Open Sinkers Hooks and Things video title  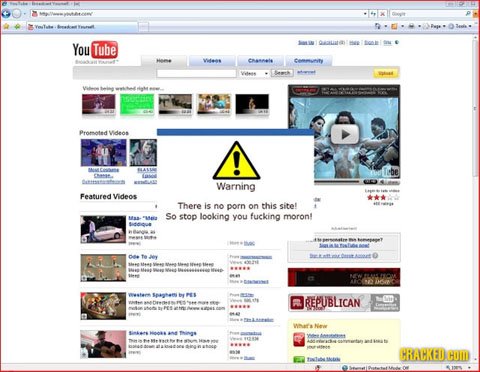coord(162,333)
